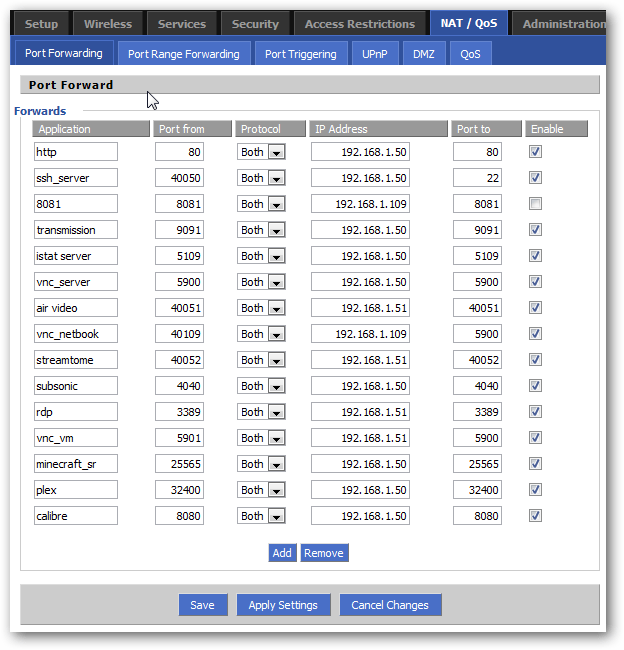Open Access Restrictions tab
Viewport: 624px width, 650px height.
360,24
